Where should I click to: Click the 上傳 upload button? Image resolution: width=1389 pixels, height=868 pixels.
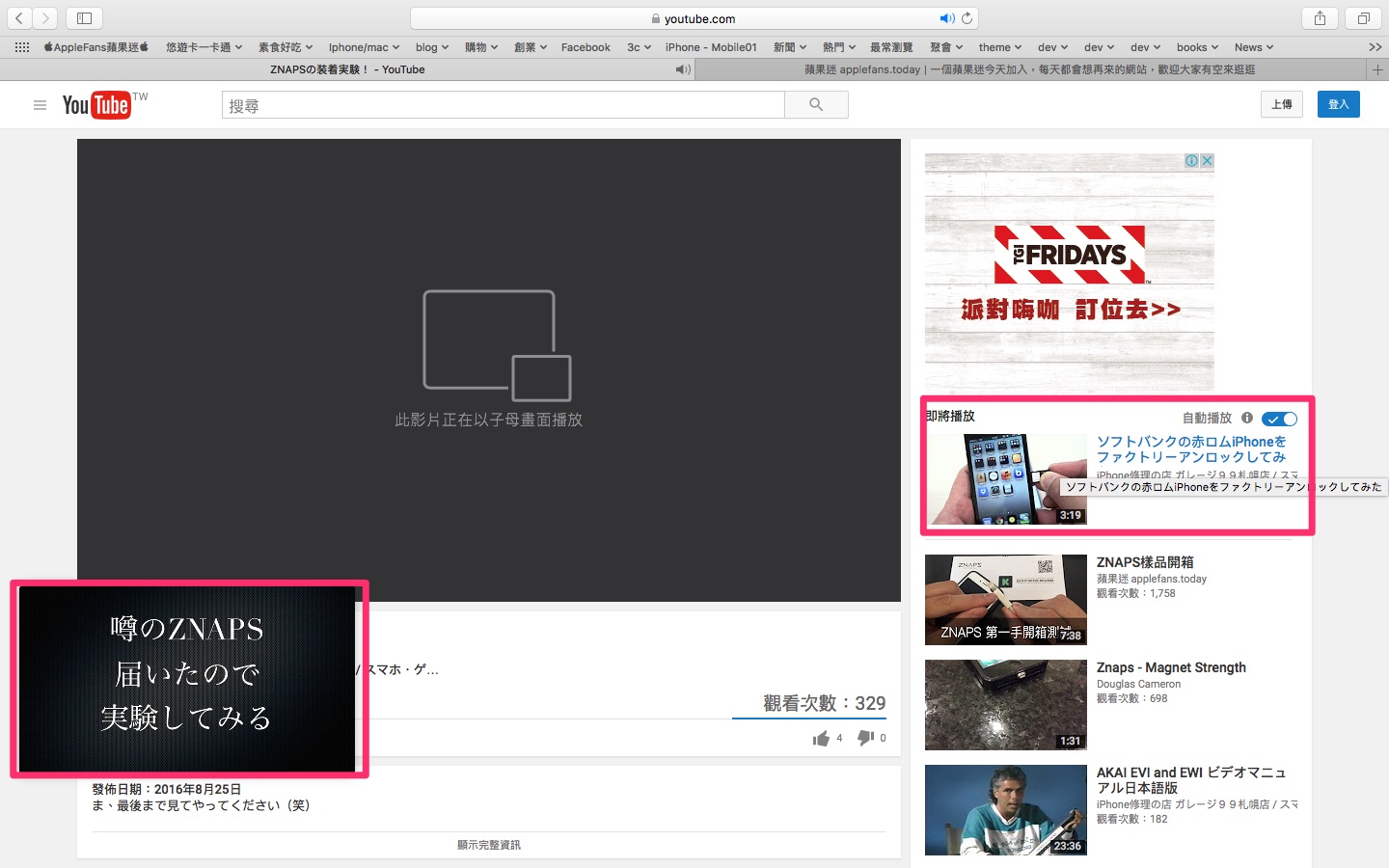point(1282,104)
